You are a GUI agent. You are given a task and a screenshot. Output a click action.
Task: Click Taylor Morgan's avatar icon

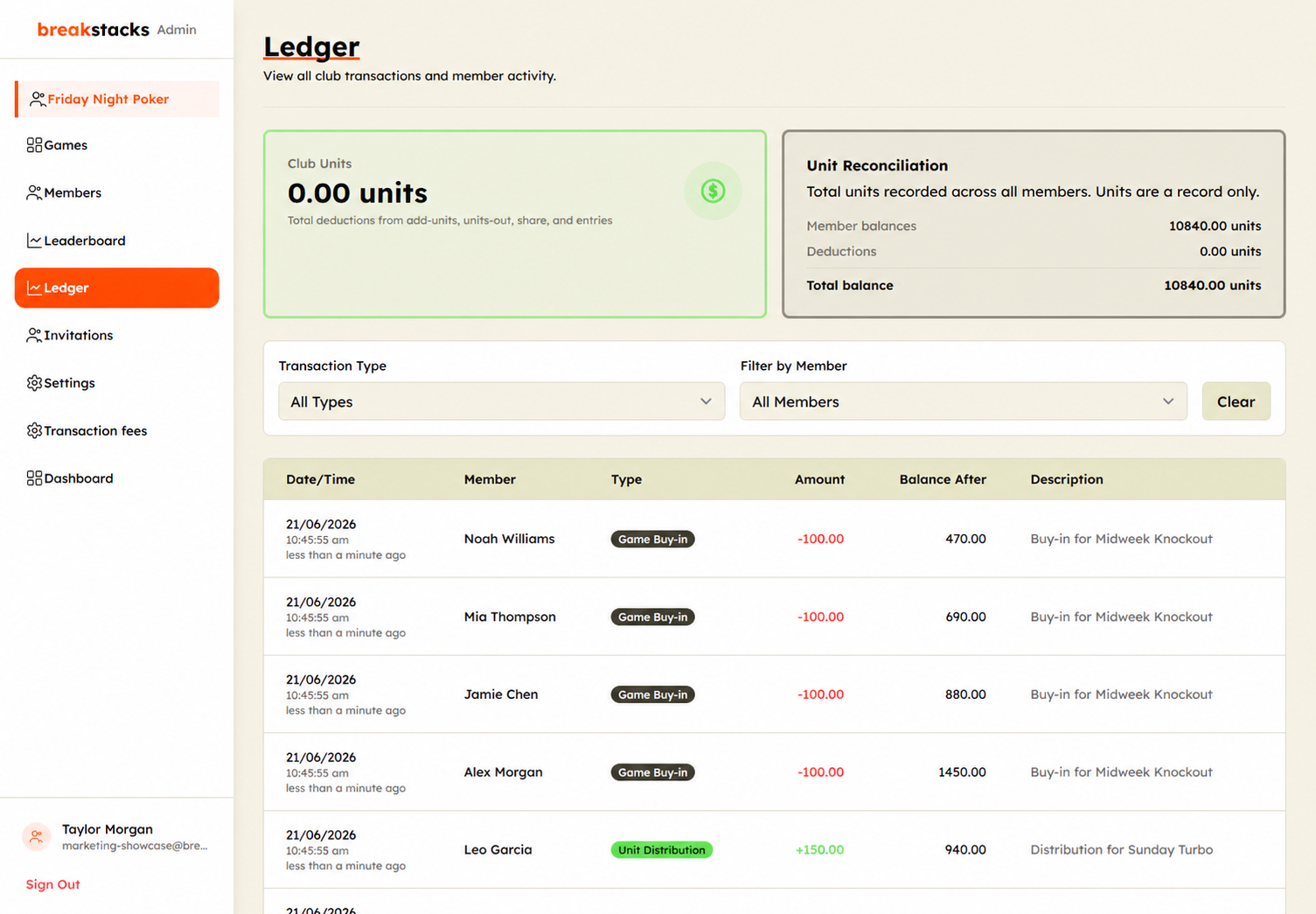click(36, 837)
